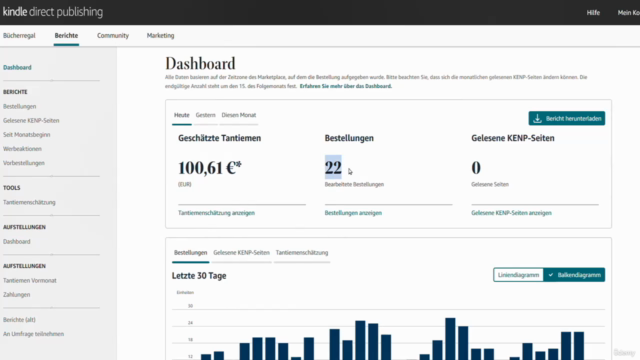This screenshot has height=360, width=640.
Task: Click Tantiemenschätzung anzeigen link
Action: [x=216, y=213]
